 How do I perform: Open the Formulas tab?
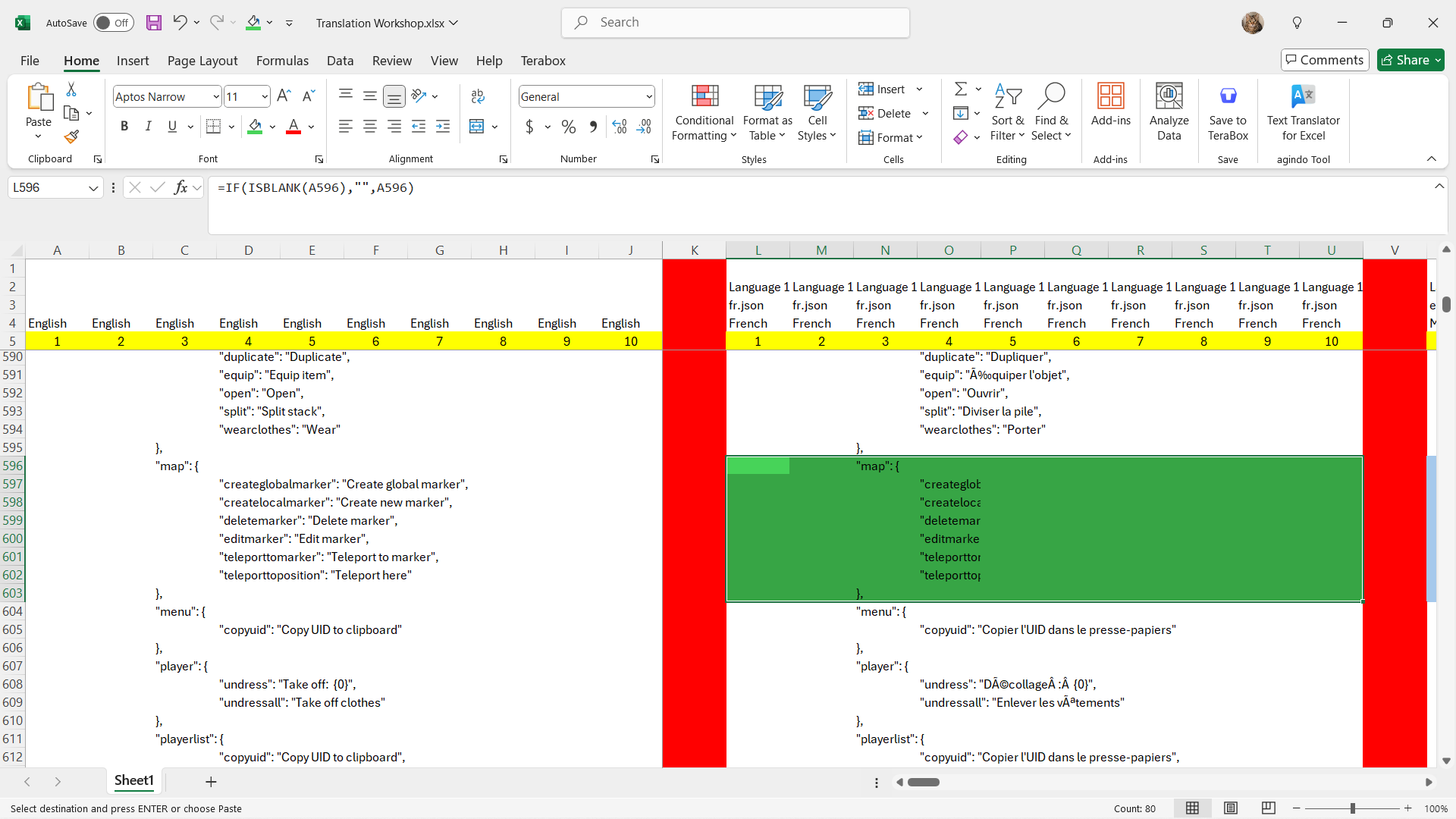282,61
